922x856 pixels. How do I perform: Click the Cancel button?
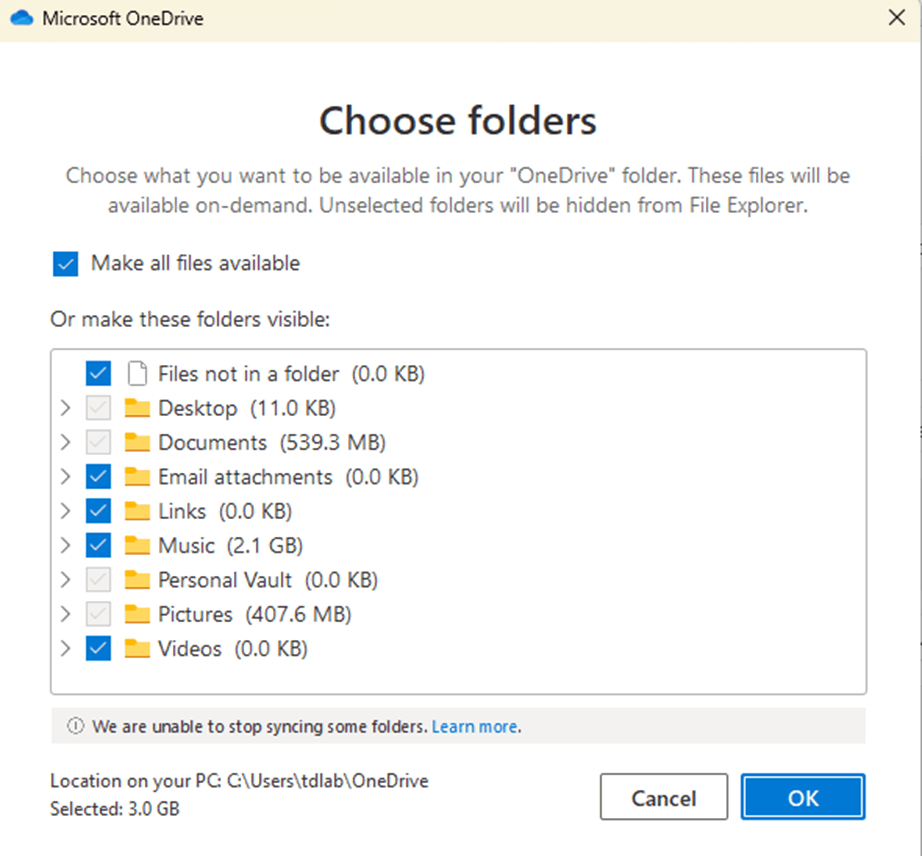[664, 797]
